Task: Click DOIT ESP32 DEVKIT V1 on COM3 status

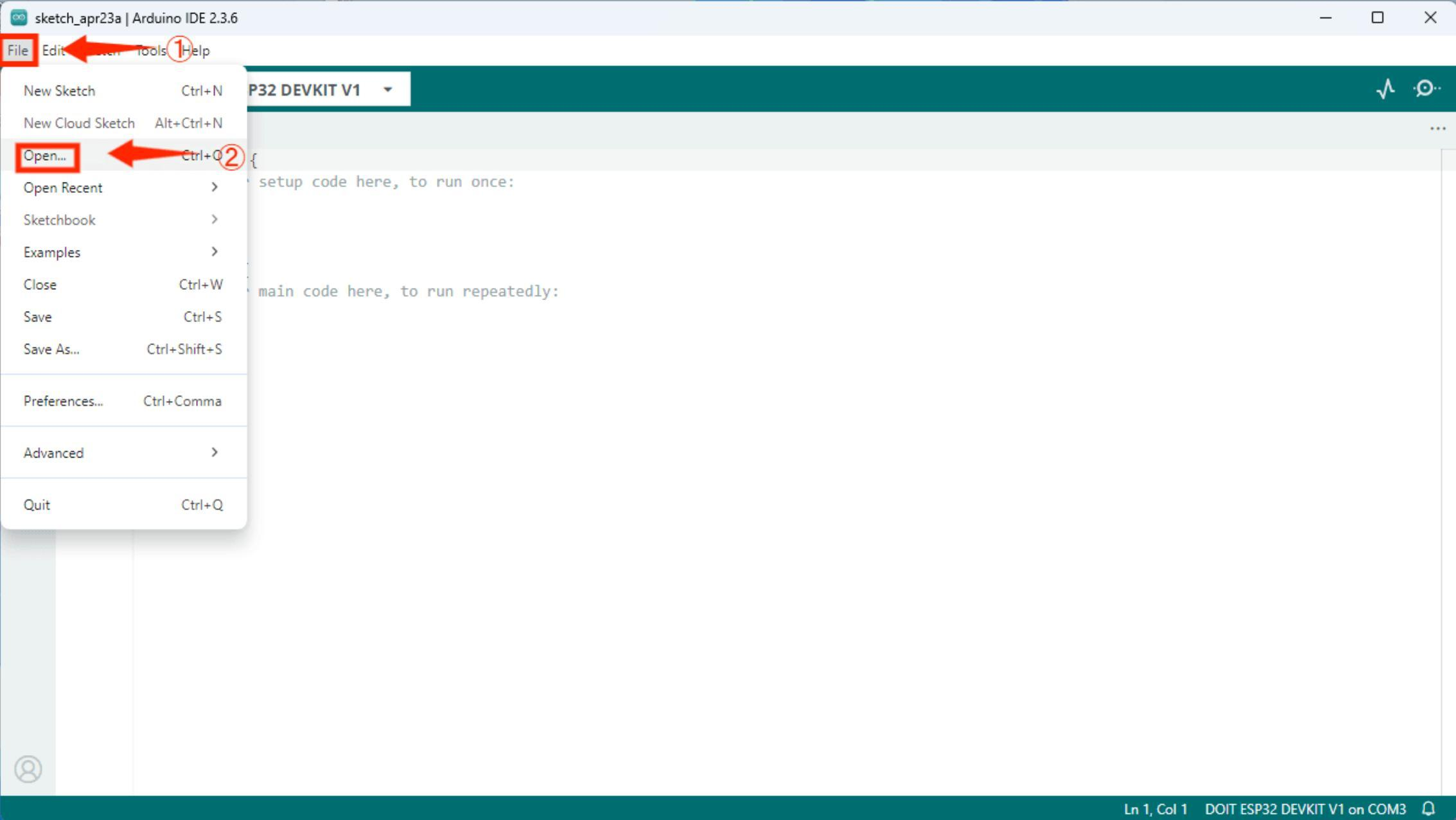Action: pyautogui.click(x=1305, y=809)
